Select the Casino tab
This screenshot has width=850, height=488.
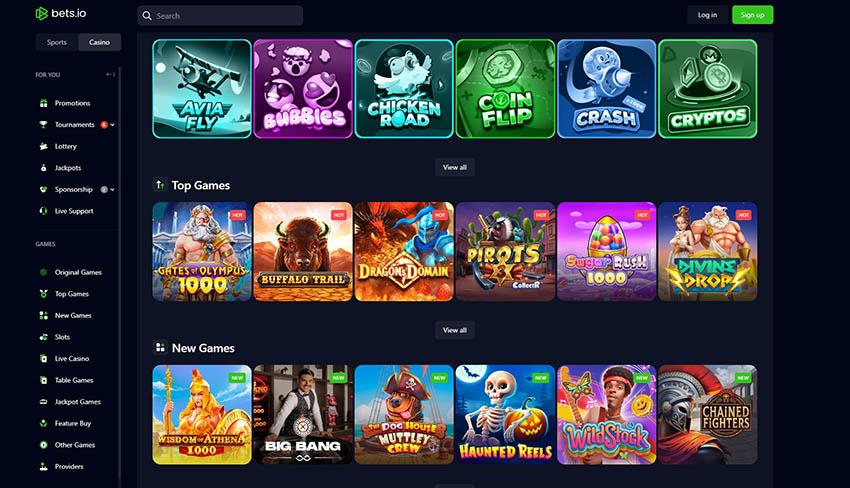point(99,42)
